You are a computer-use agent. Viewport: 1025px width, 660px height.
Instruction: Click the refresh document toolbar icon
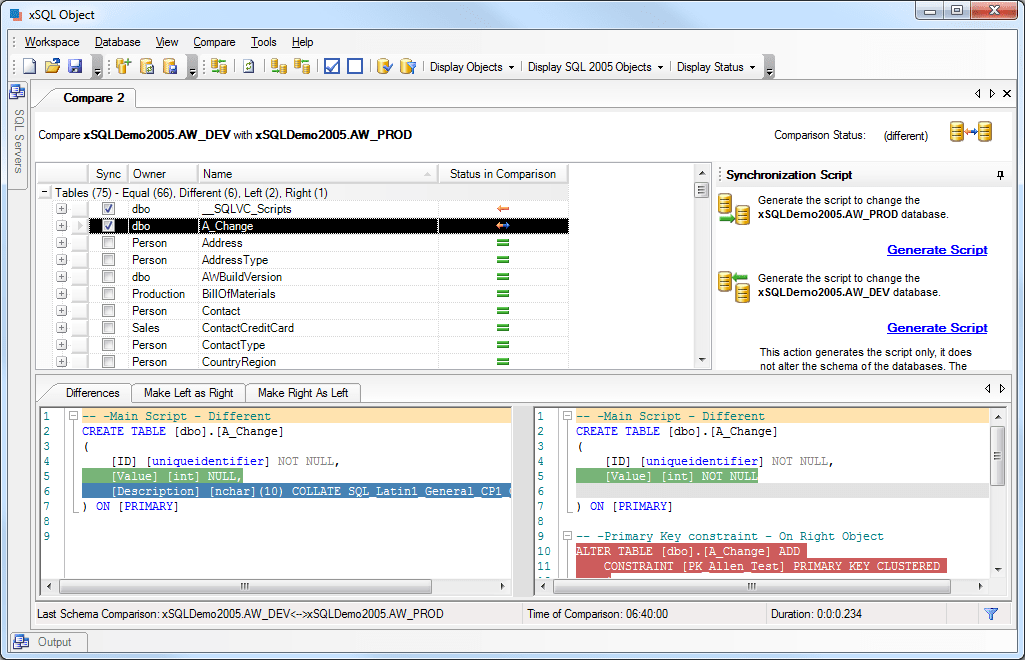(x=248, y=66)
